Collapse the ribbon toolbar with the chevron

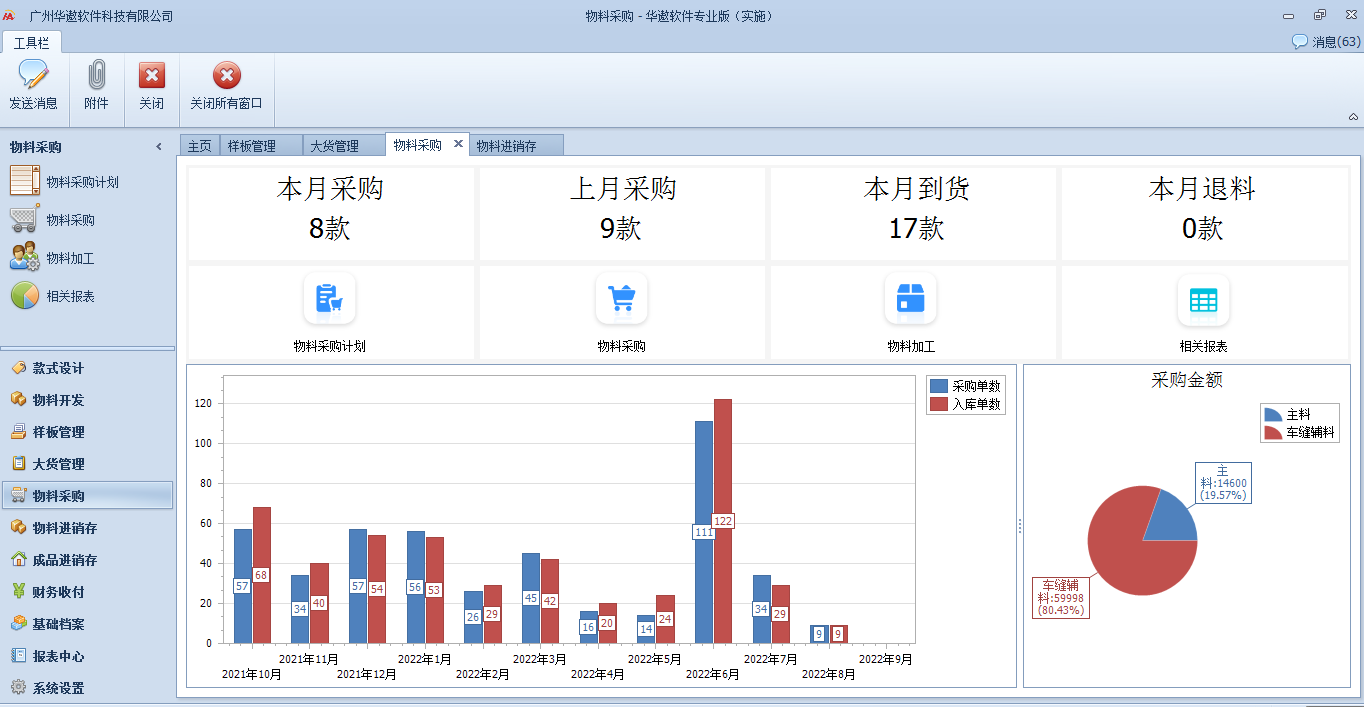tap(1353, 117)
